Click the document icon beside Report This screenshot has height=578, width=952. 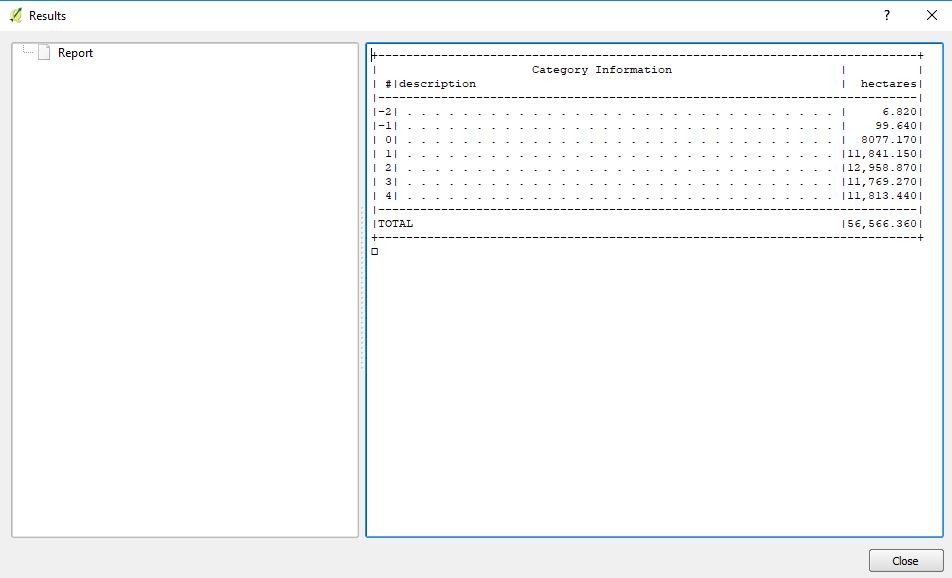click(43, 53)
